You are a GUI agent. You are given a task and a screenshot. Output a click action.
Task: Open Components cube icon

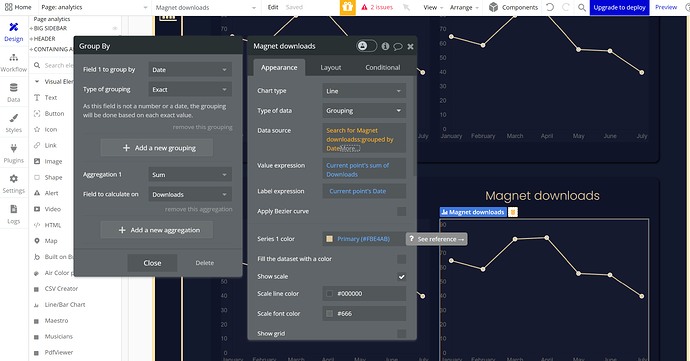point(493,7)
